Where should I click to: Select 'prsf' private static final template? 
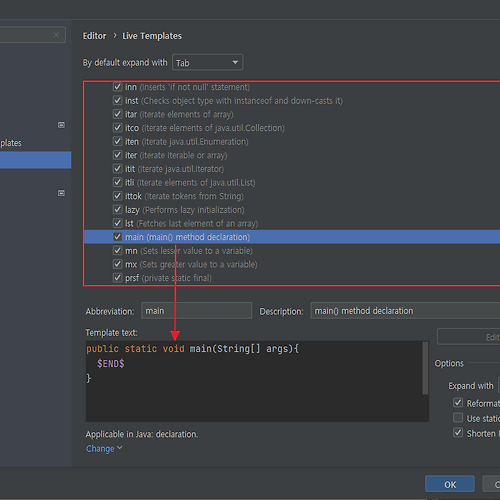[168, 278]
